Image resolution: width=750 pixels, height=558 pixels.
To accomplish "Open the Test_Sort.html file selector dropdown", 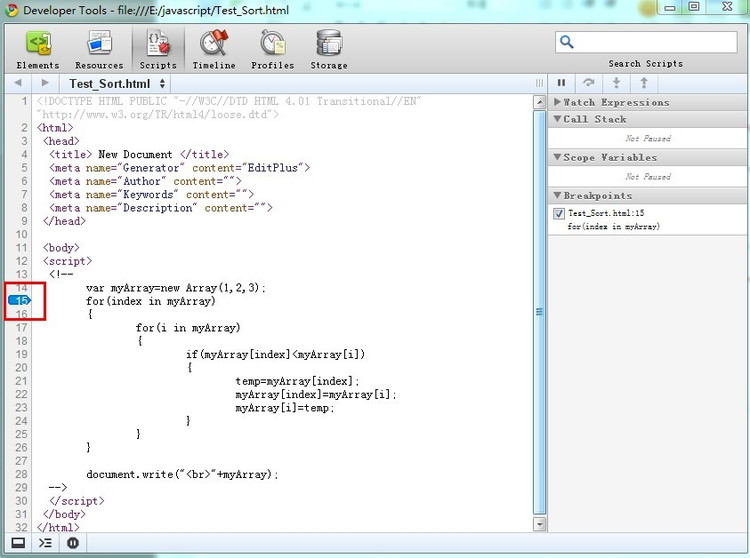I will click(117, 84).
